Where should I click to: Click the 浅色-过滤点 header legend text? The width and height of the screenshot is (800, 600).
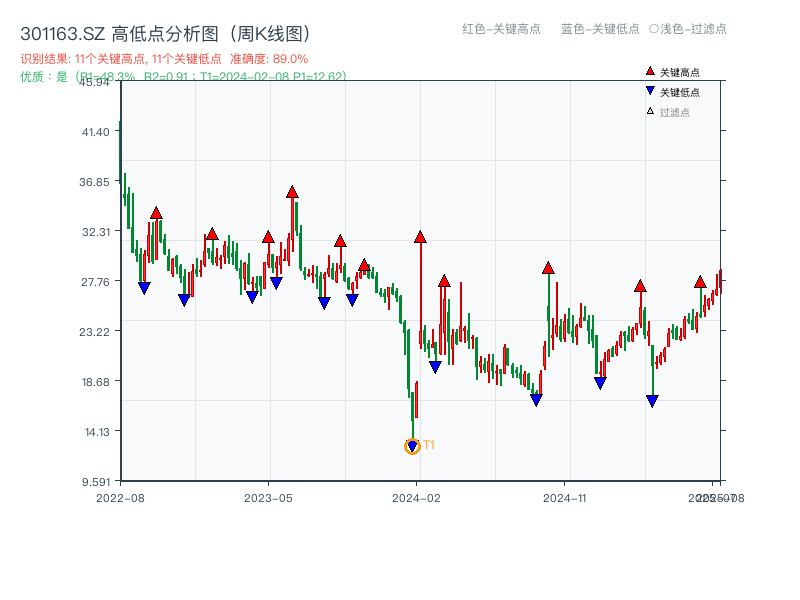coord(688,29)
